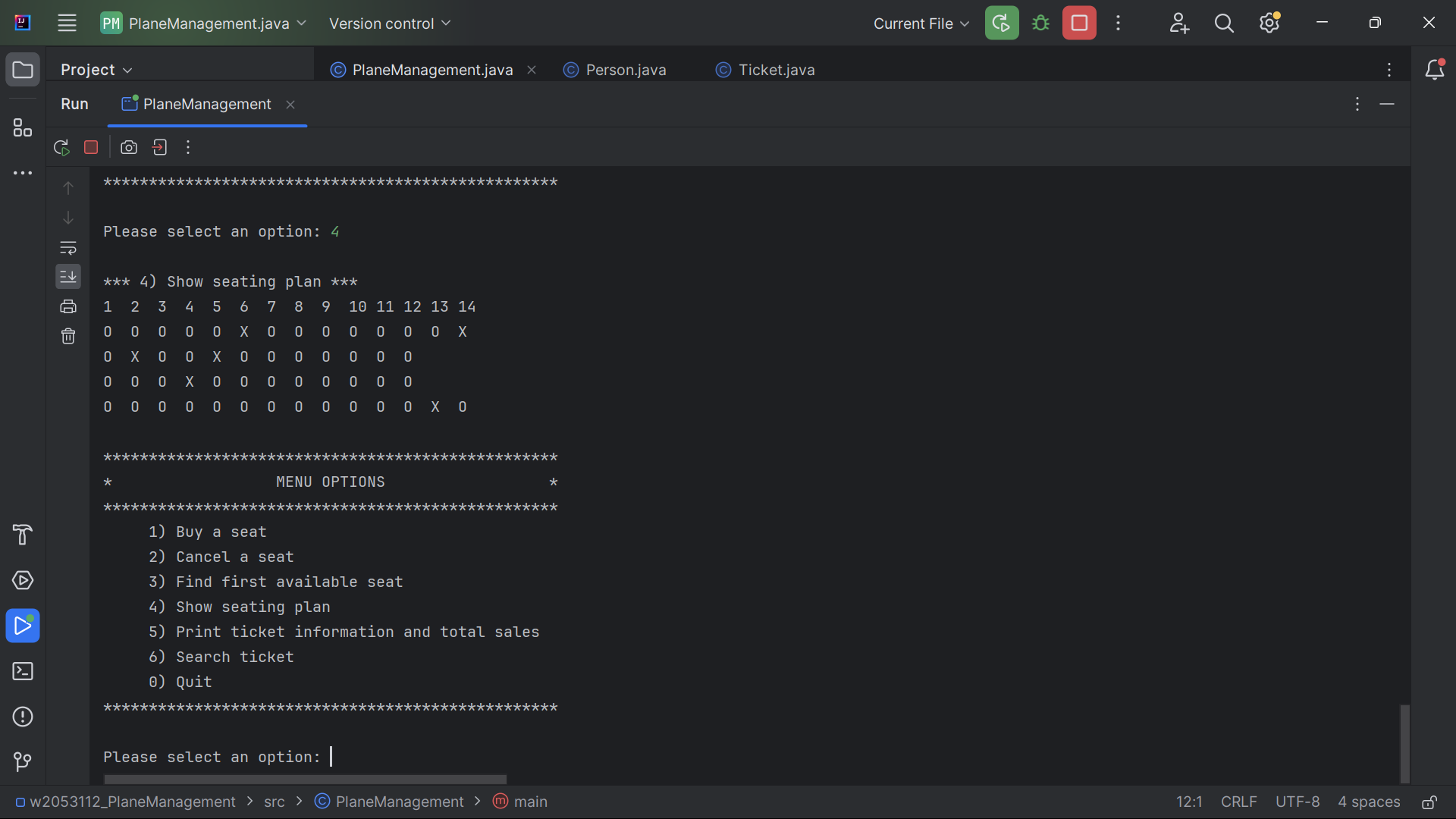Toggle scroll to end in console
The image size is (1456, 819).
click(x=68, y=277)
